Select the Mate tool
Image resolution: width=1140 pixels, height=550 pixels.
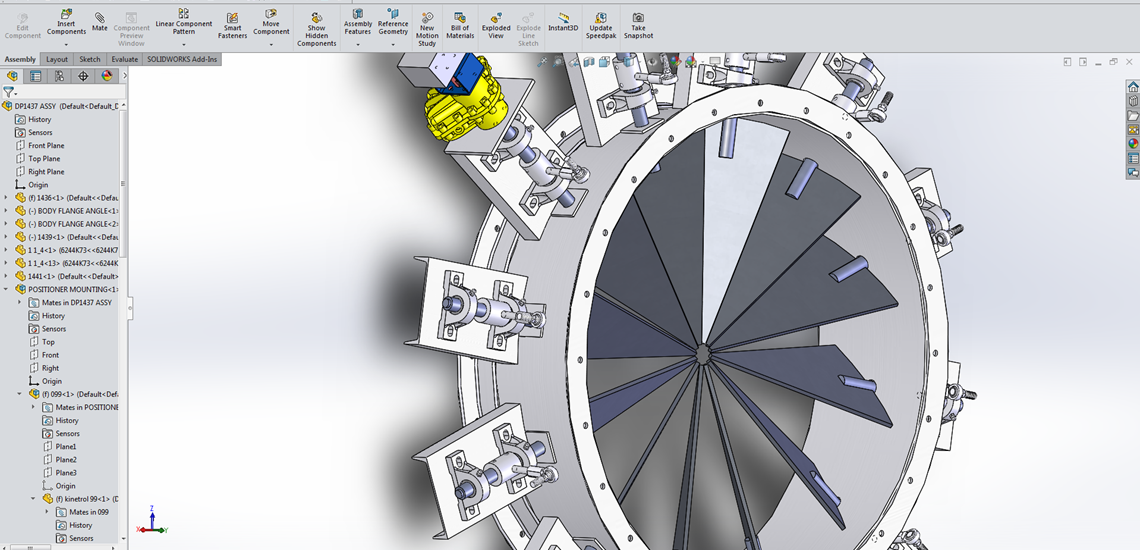(x=100, y=22)
